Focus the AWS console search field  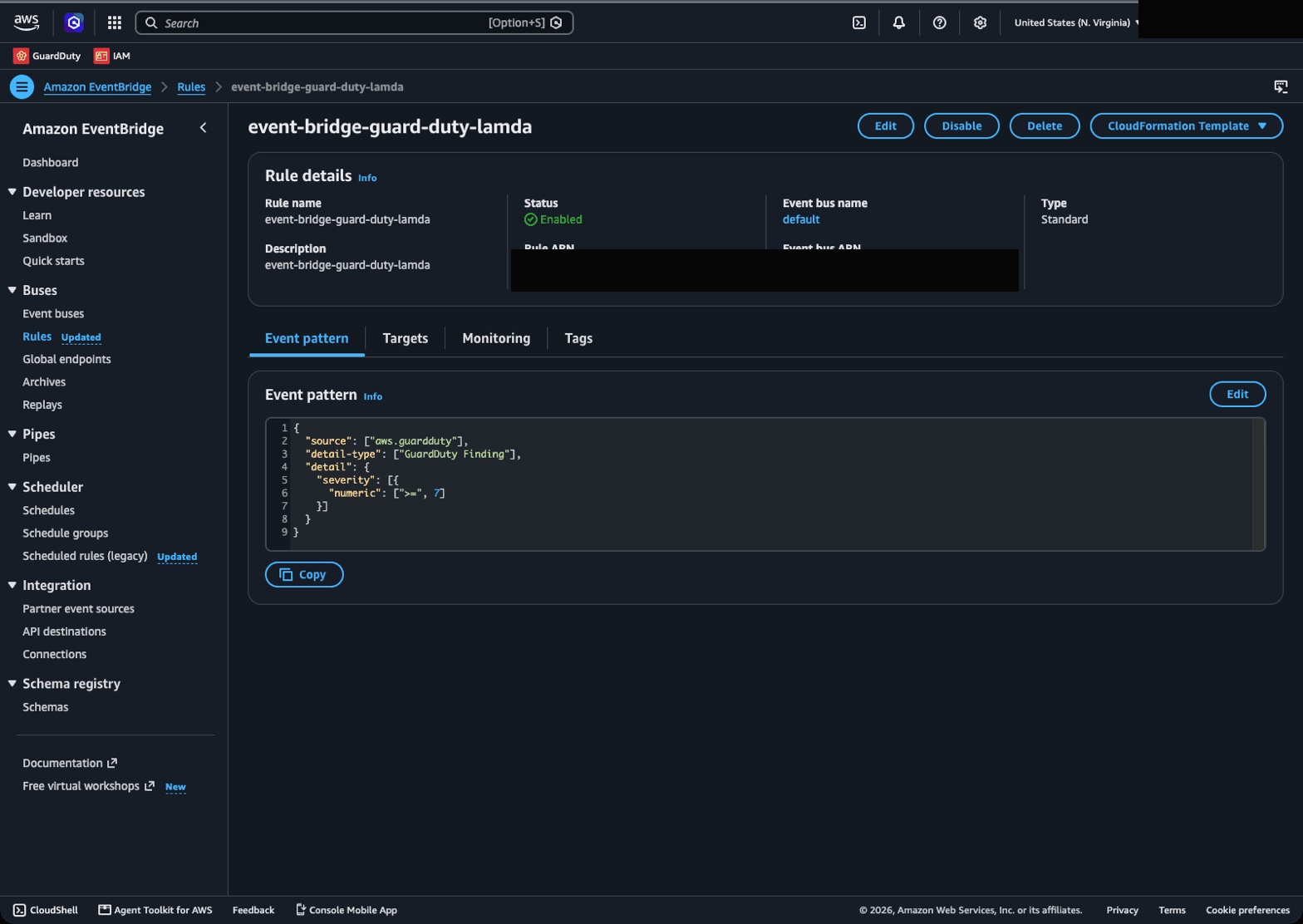pyautogui.click(x=354, y=22)
